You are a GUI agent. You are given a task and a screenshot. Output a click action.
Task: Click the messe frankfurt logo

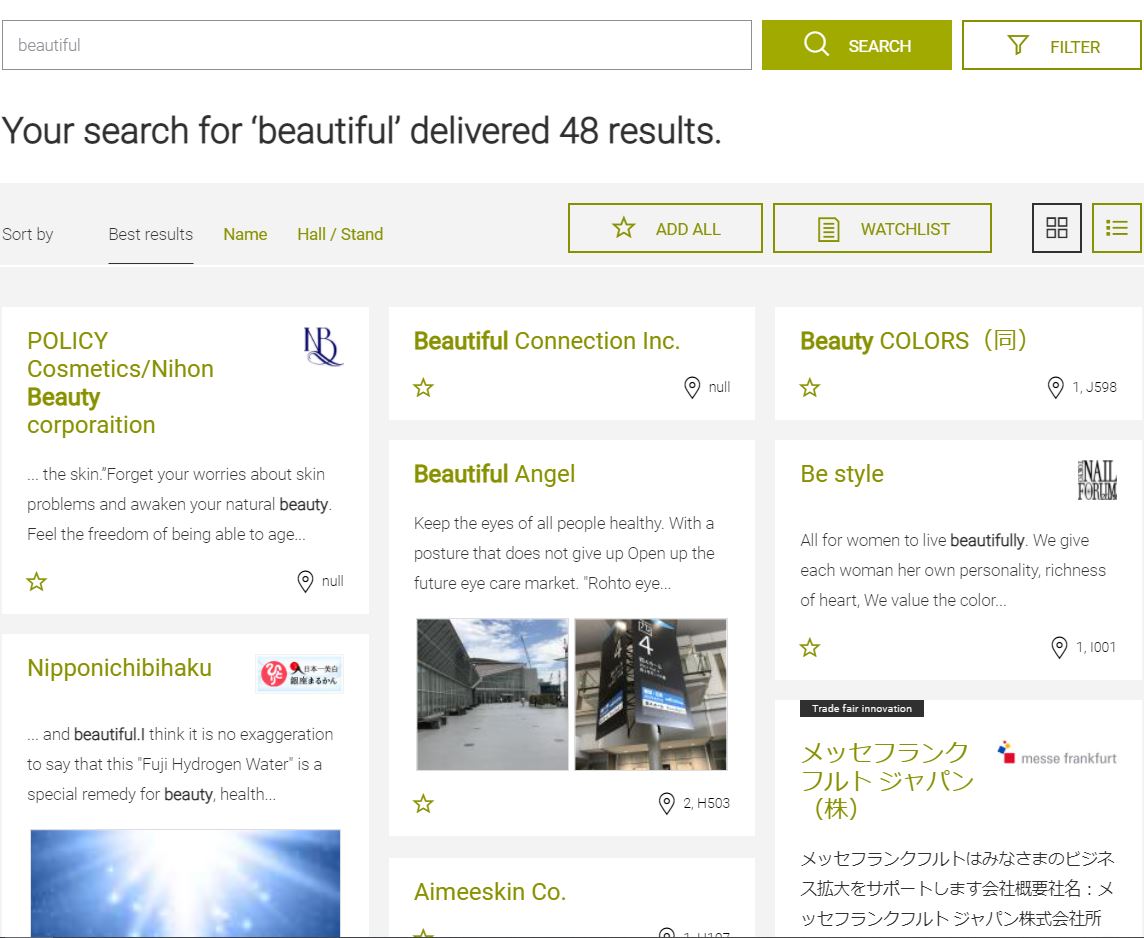[x=1056, y=754]
